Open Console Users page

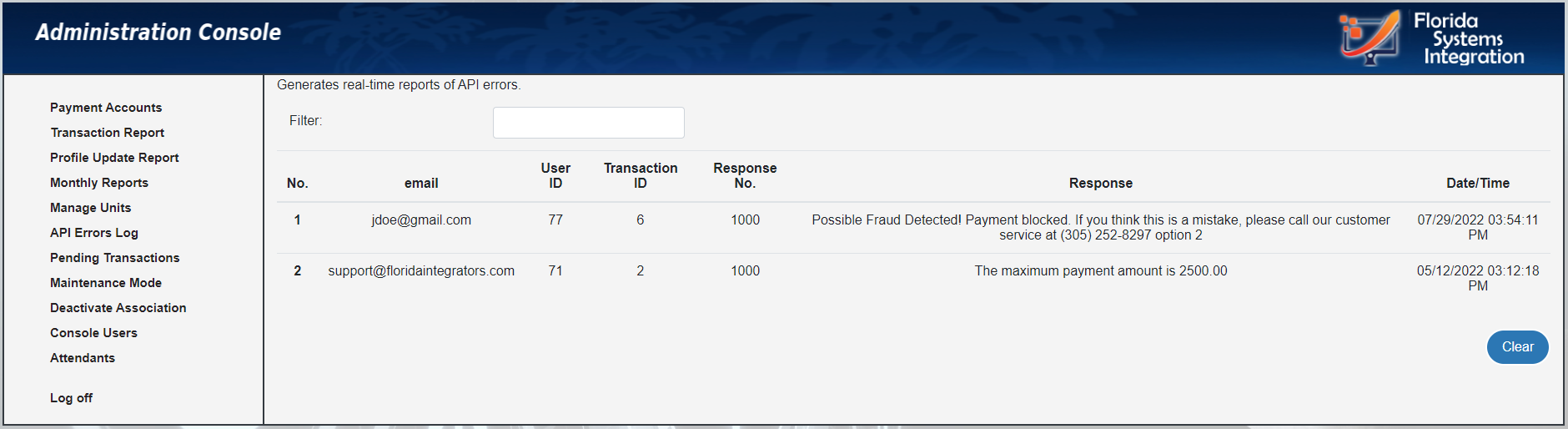(93, 333)
